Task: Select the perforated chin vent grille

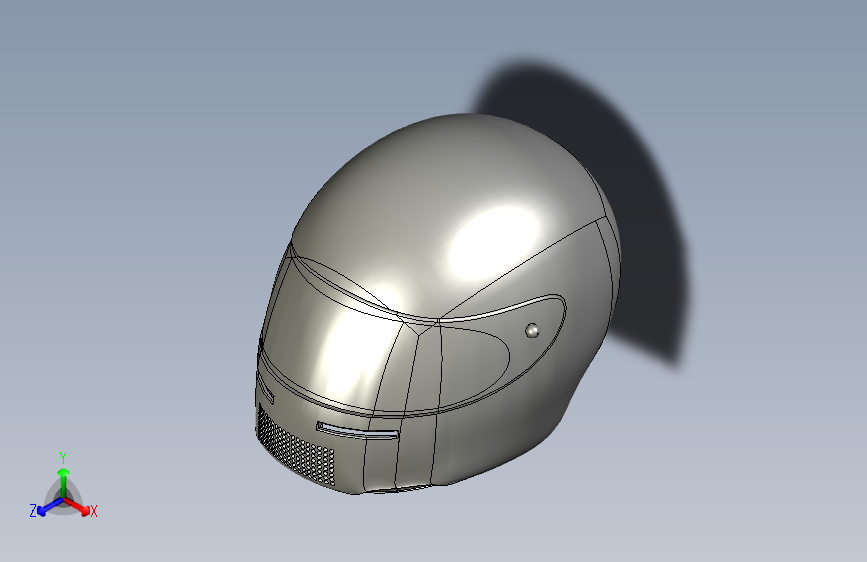Action: pyautogui.click(x=296, y=448)
